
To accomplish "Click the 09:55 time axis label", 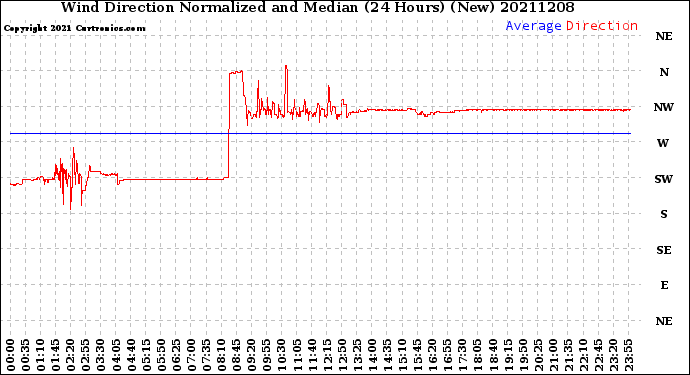I will (267, 355).
